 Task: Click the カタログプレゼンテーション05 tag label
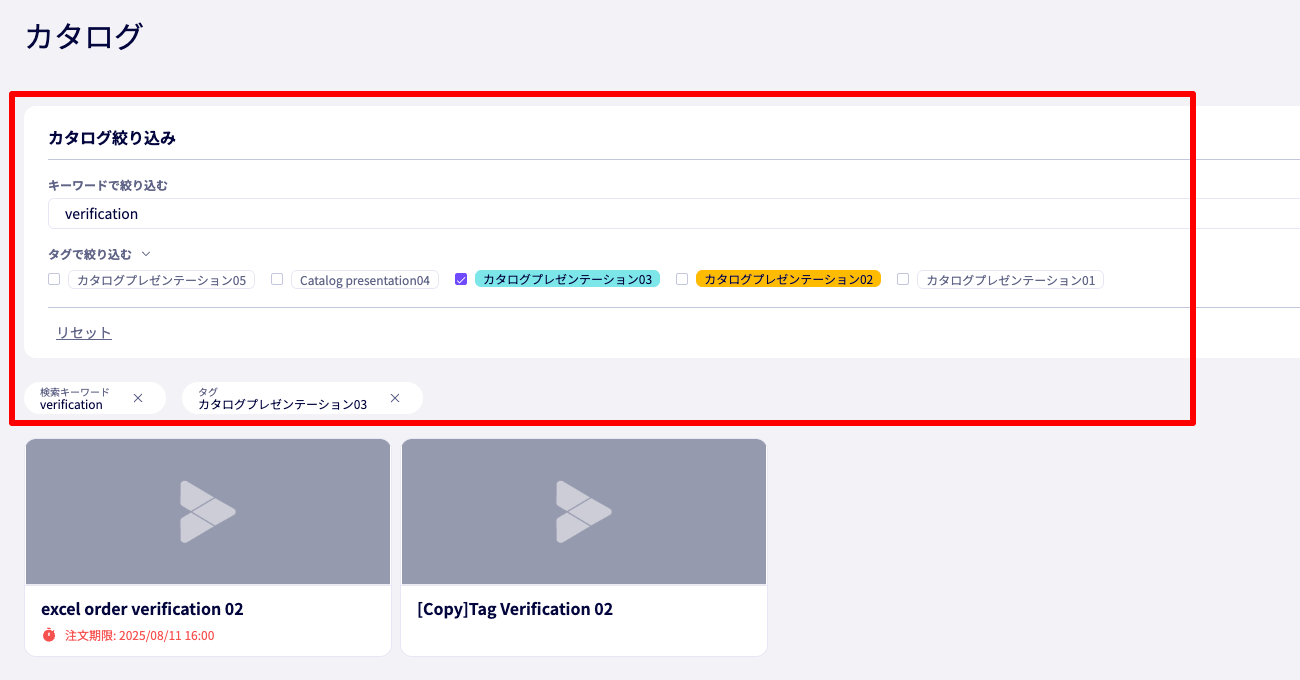point(161,280)
